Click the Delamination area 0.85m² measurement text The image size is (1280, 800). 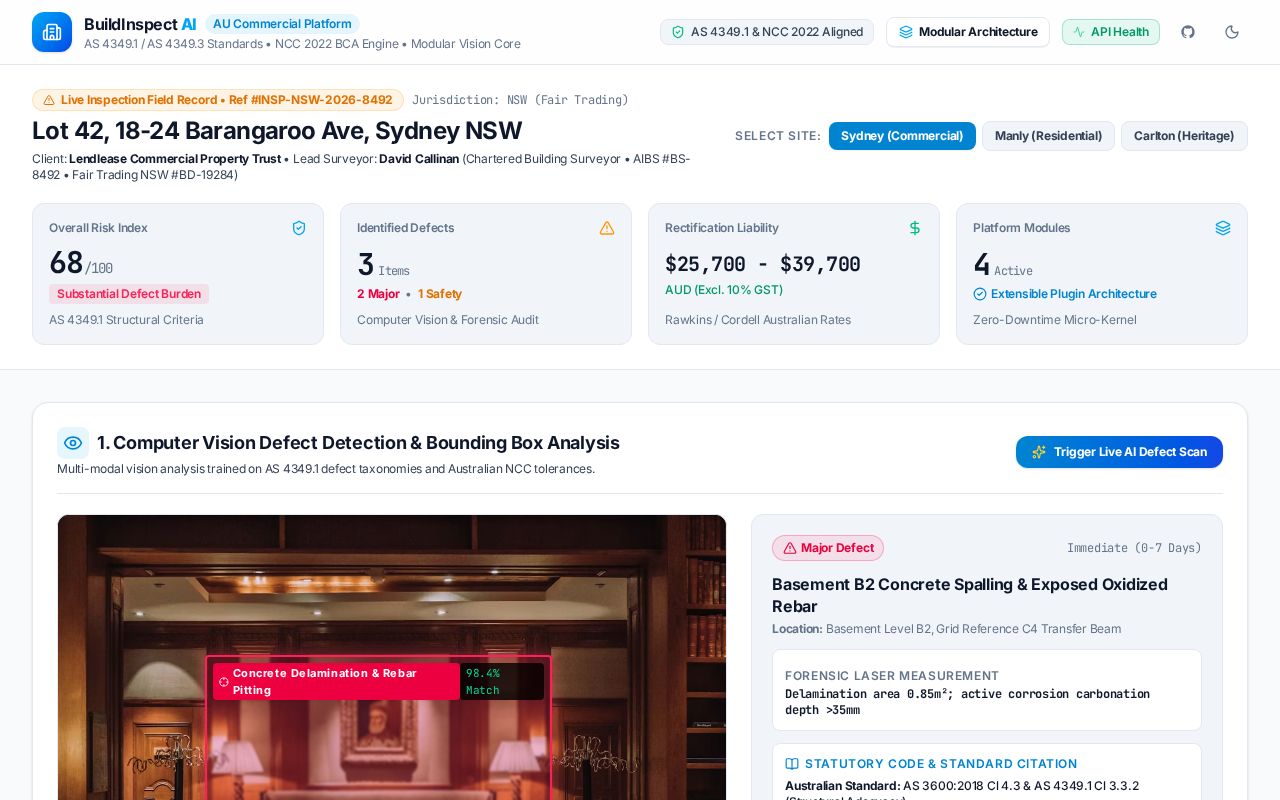967,702
